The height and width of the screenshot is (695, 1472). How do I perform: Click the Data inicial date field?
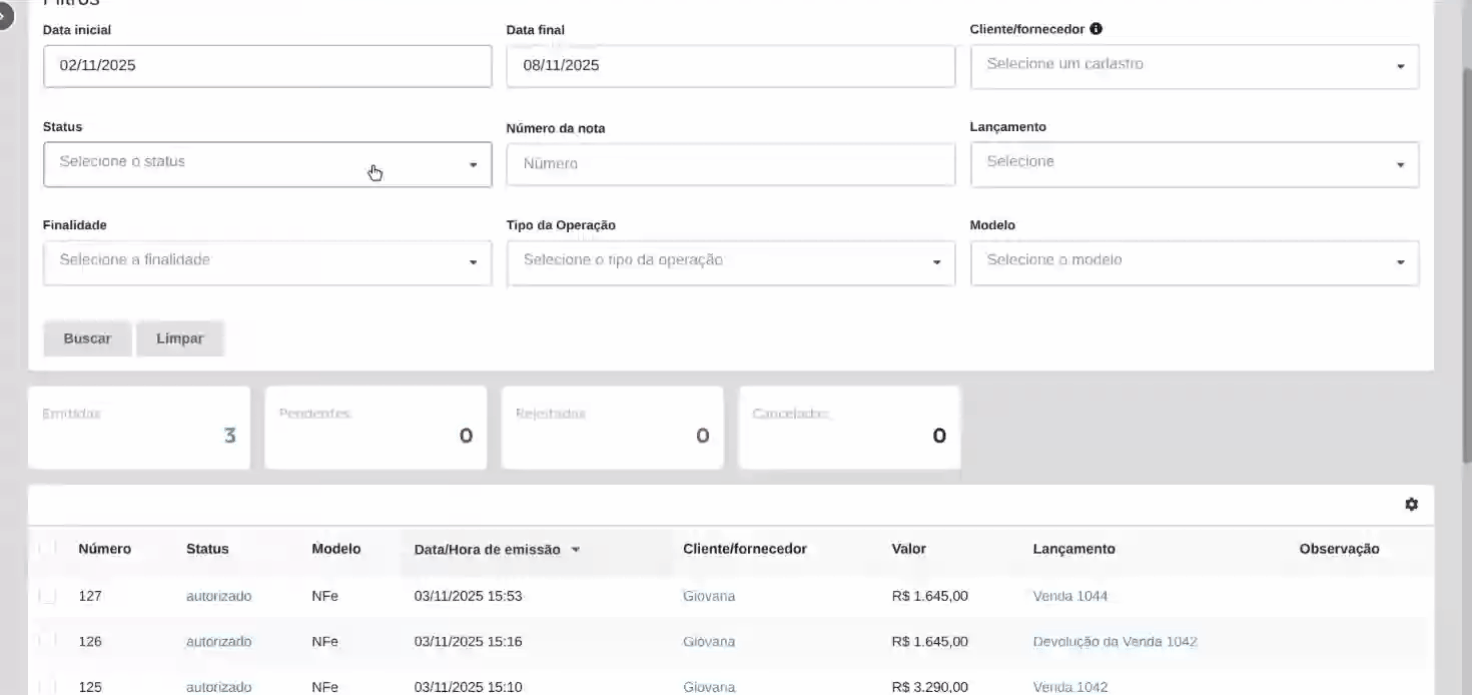click(x=267, y=66)
